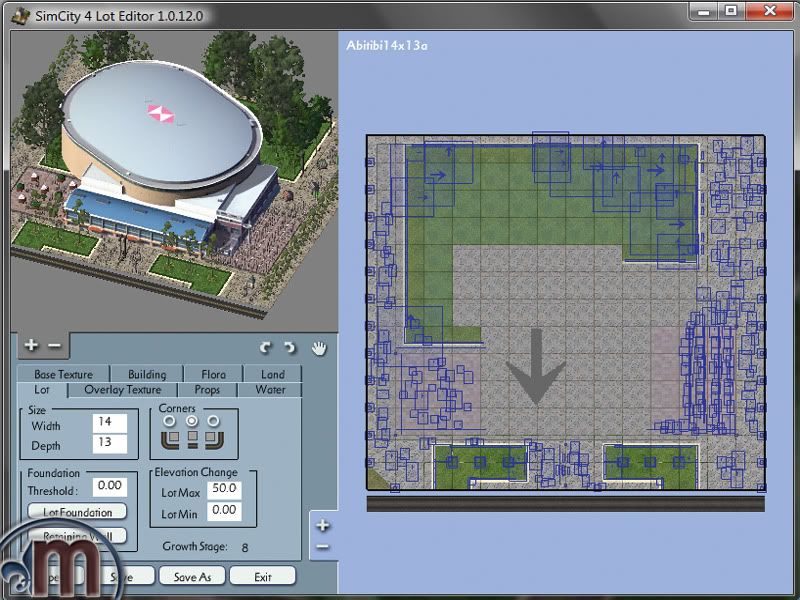800x600 pixels.
Task: Click the straight corner icon
Action: [192, 439]
